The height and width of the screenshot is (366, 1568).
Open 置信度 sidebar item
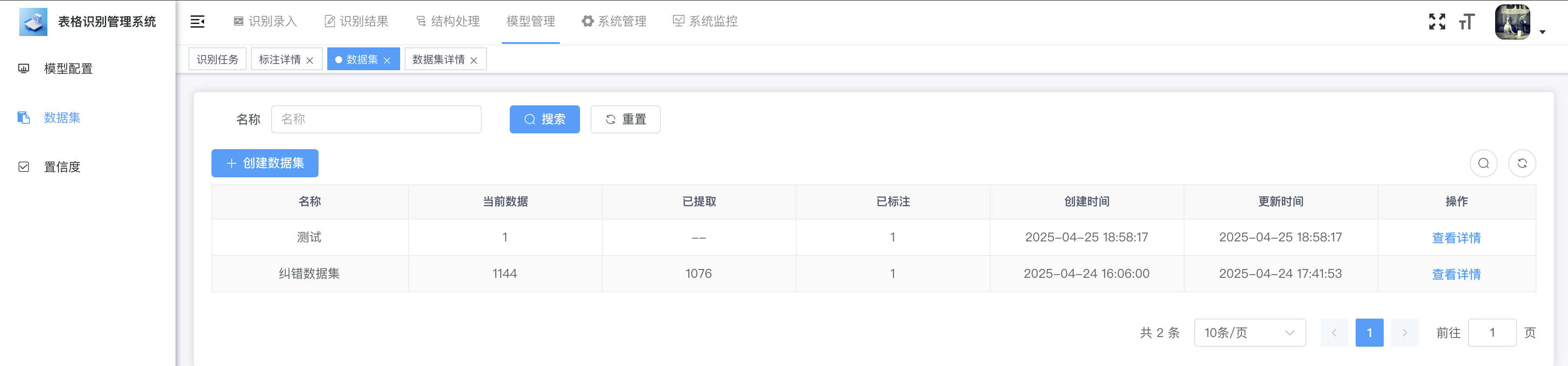tap(62, 167)
